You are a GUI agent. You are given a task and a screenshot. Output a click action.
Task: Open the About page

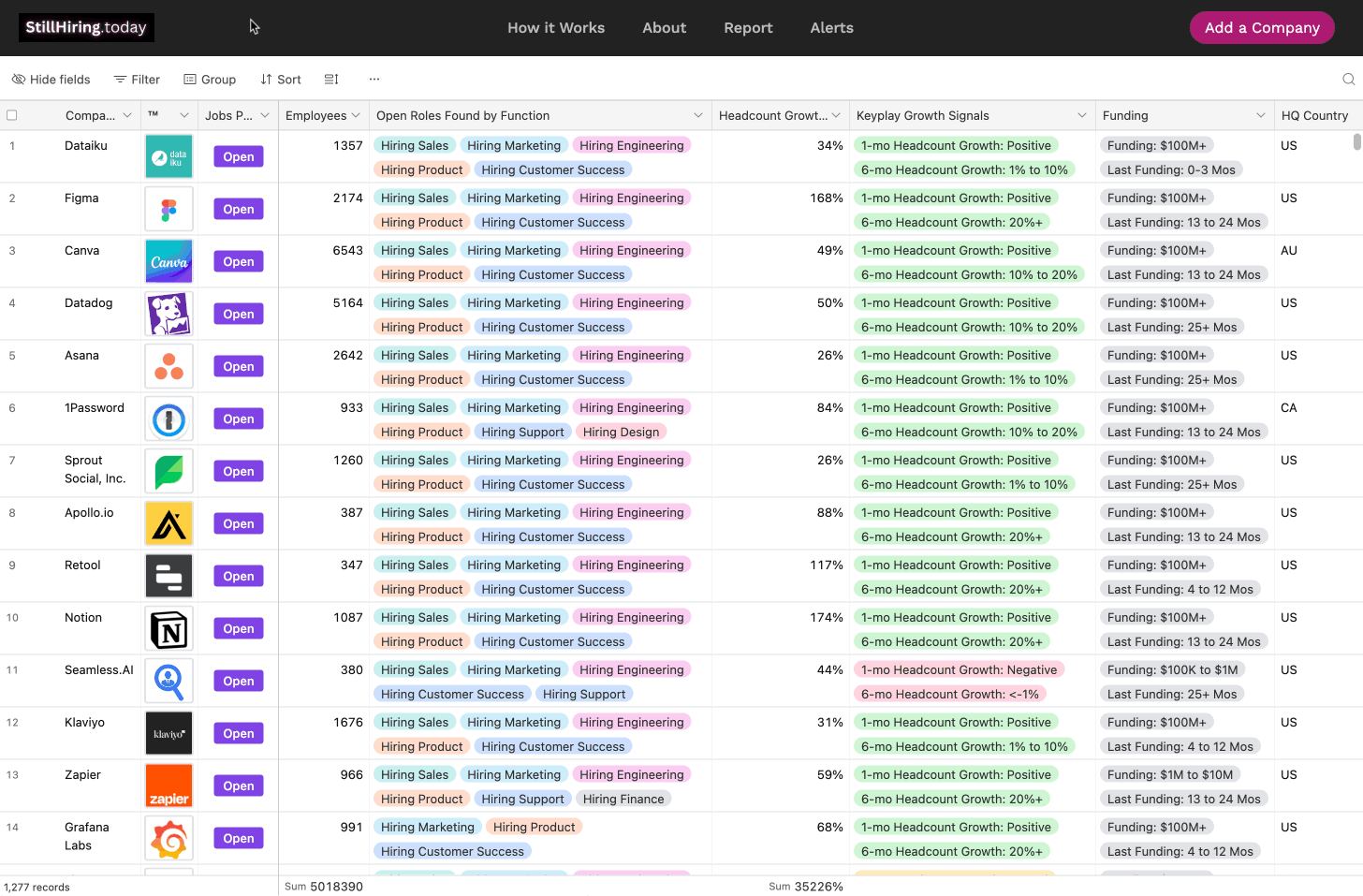coord(665,28)
